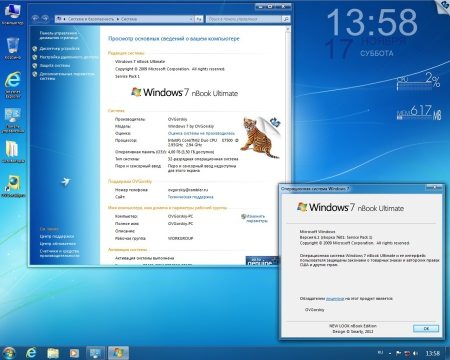Open System protection sidebar link
This screenshot has width=450, height=360.
55,66
